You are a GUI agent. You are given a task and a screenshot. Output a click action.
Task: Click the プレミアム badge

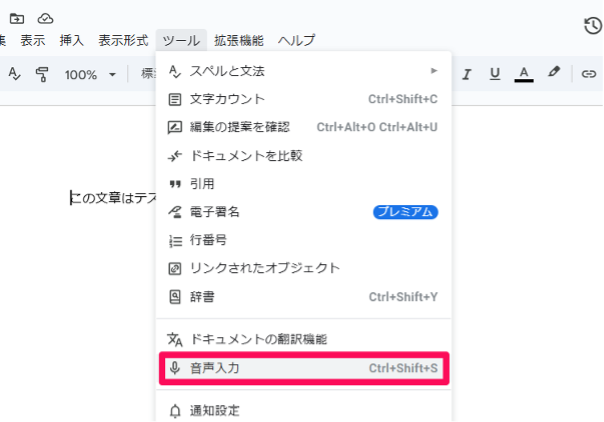[405, 212]
